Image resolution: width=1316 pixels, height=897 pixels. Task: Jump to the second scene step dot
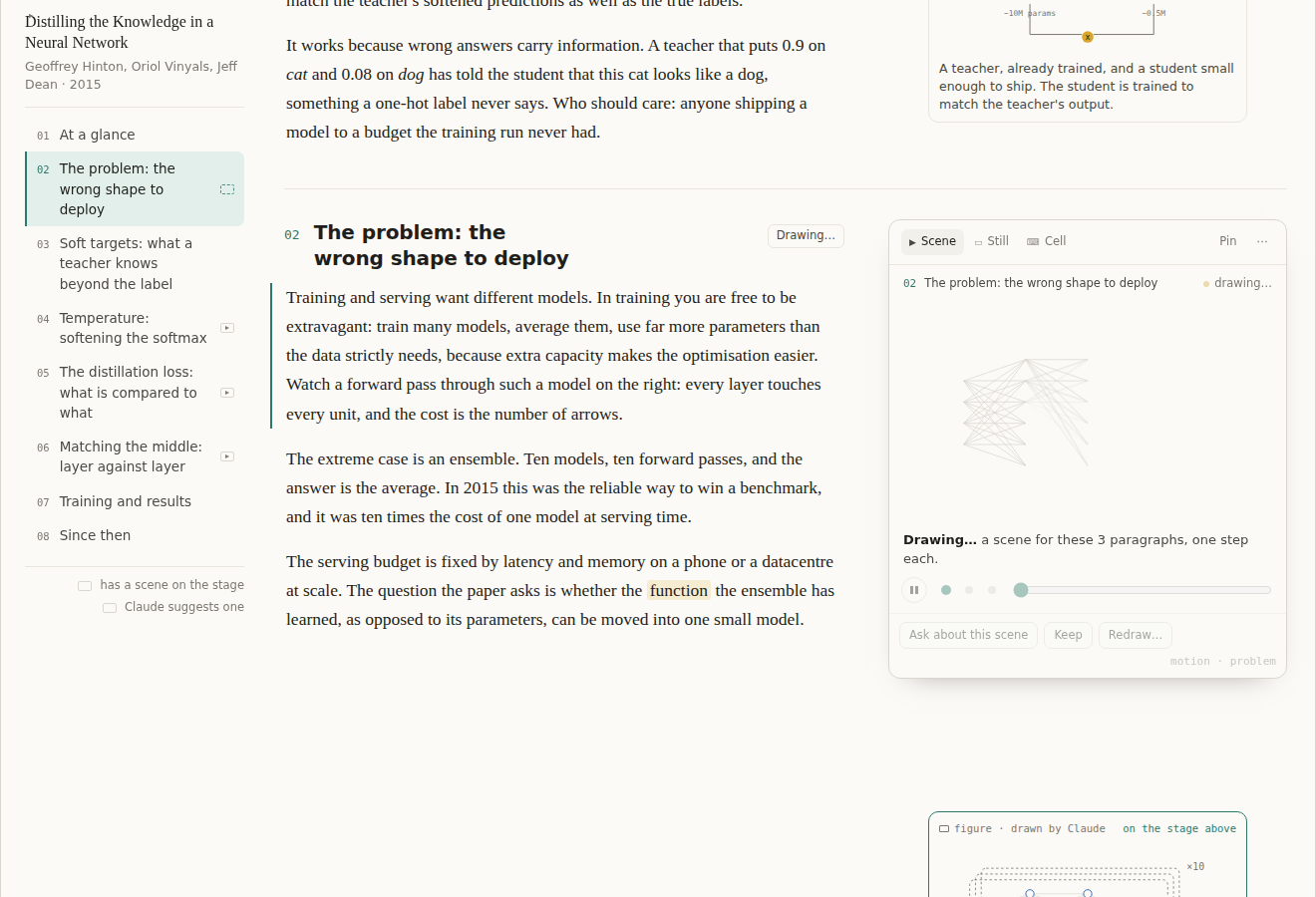969,590
